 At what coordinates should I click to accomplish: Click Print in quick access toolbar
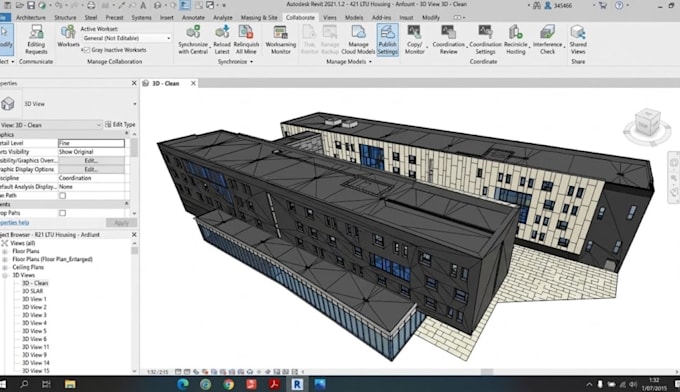pyautogui.click(x=91, y=5)
